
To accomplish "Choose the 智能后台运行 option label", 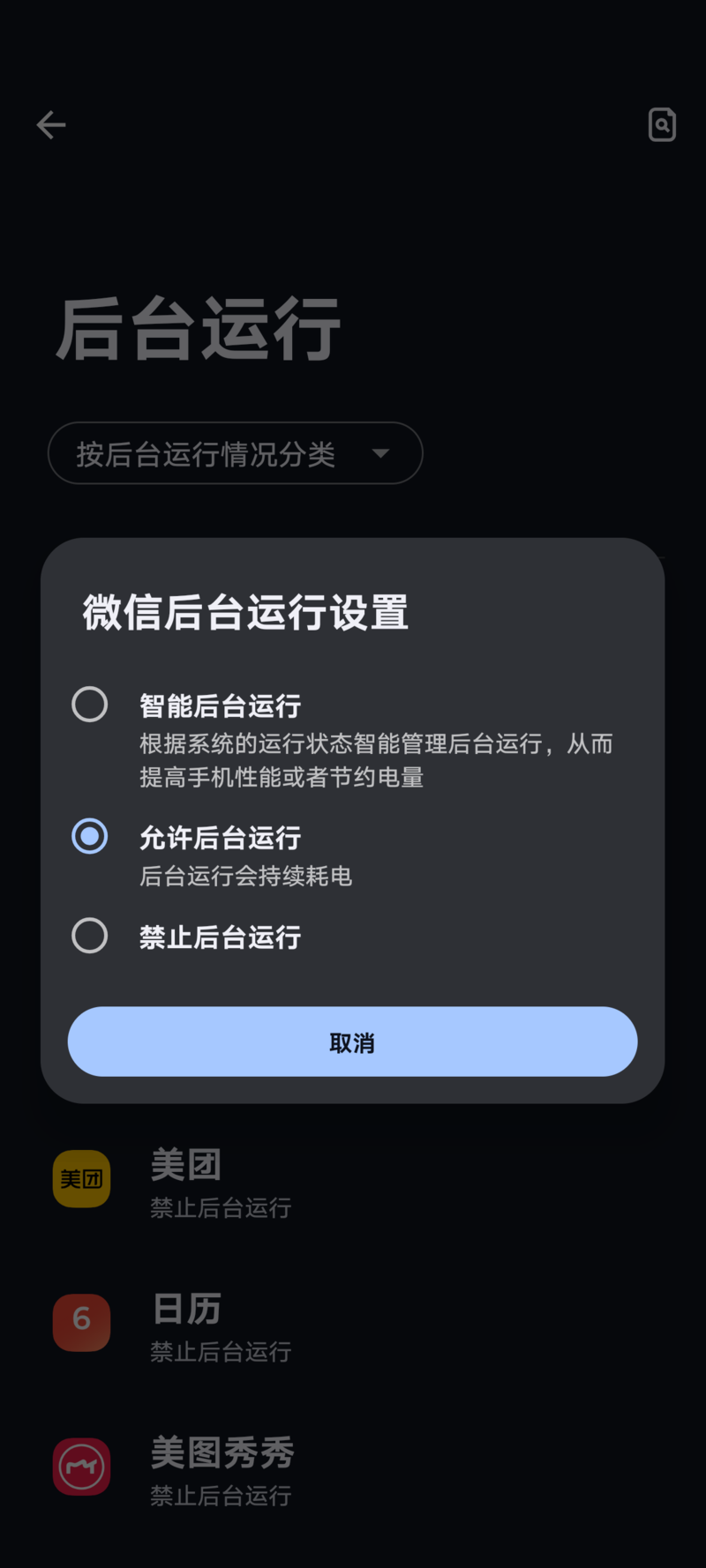I will coord(221,706).
